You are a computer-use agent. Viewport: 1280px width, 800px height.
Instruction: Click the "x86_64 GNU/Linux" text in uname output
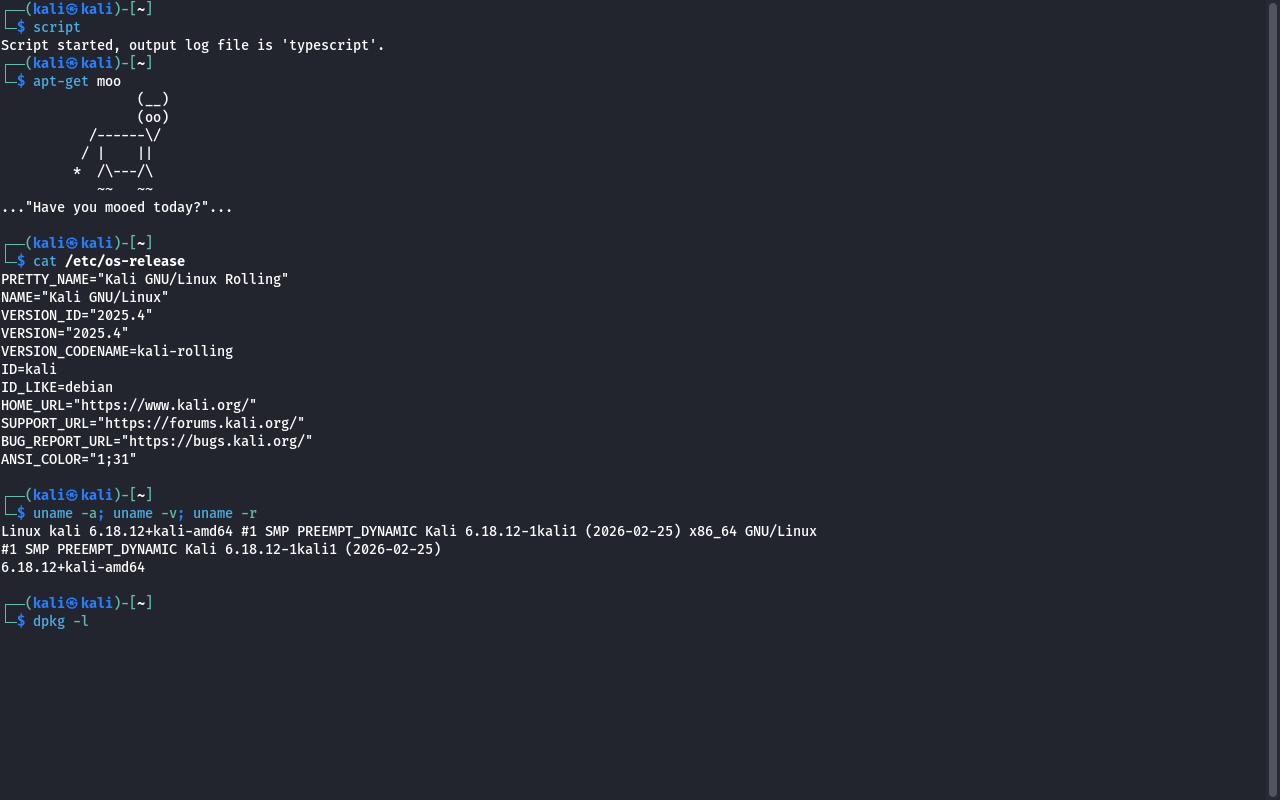click(753, 531)
